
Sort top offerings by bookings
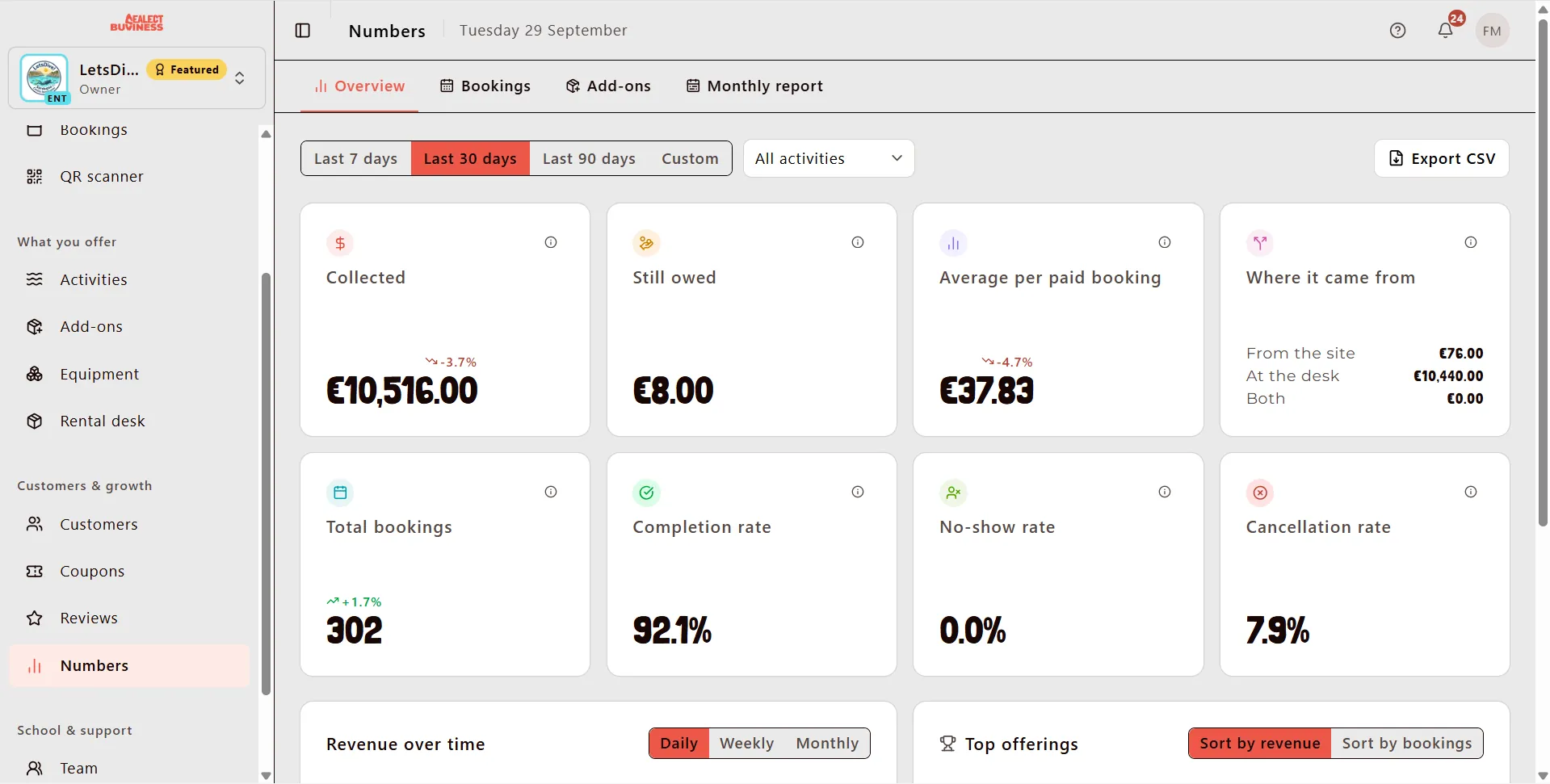[x=1406, y=744]
